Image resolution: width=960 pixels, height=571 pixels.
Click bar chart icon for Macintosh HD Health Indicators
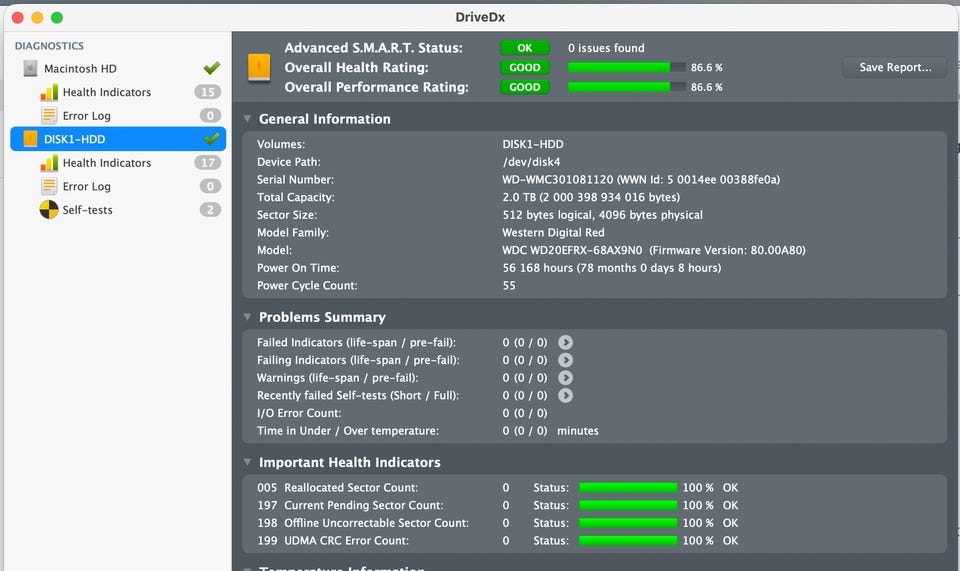click(x=49, y=92)
